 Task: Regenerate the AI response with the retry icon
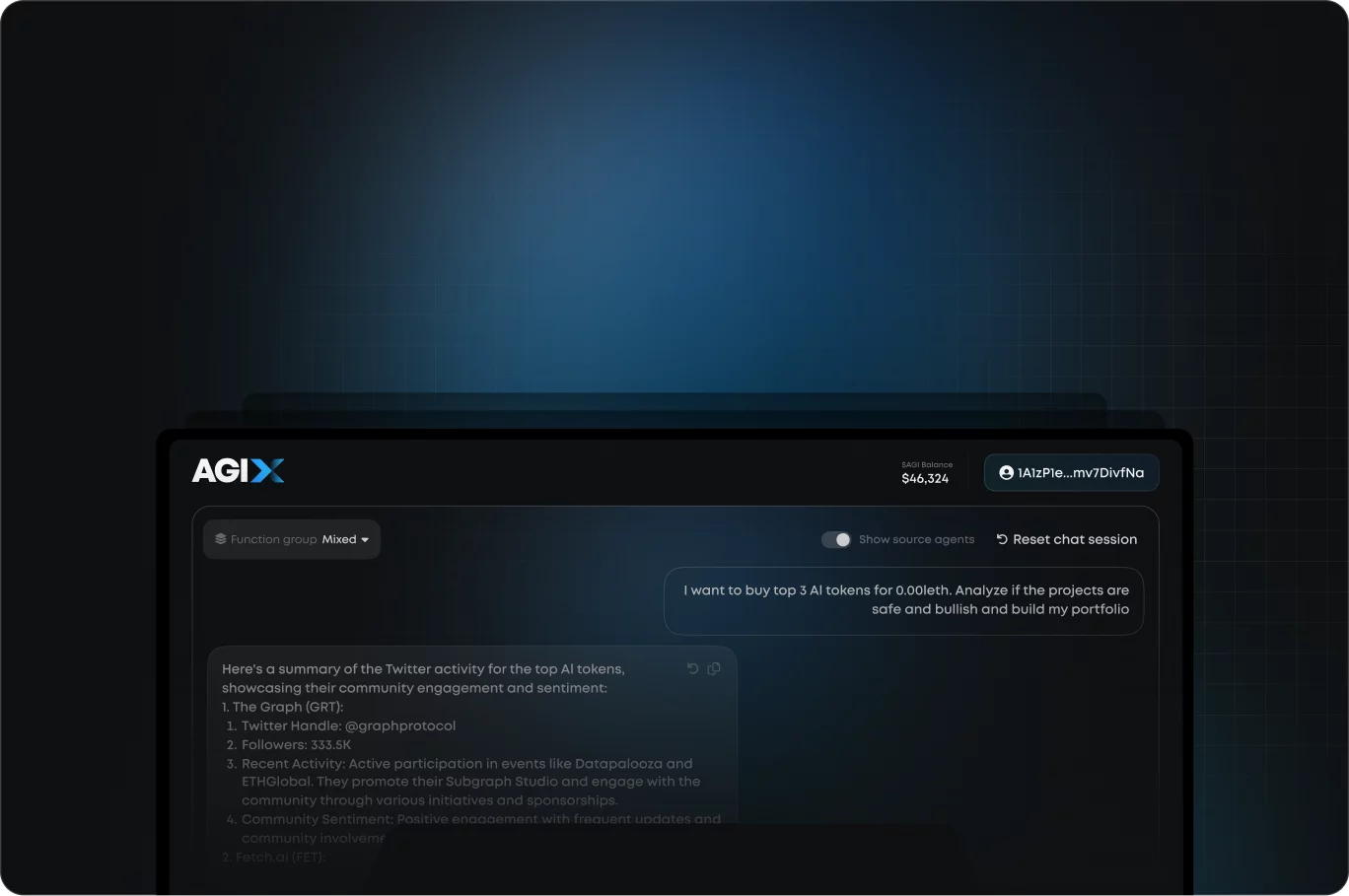[x=692, y=668]
